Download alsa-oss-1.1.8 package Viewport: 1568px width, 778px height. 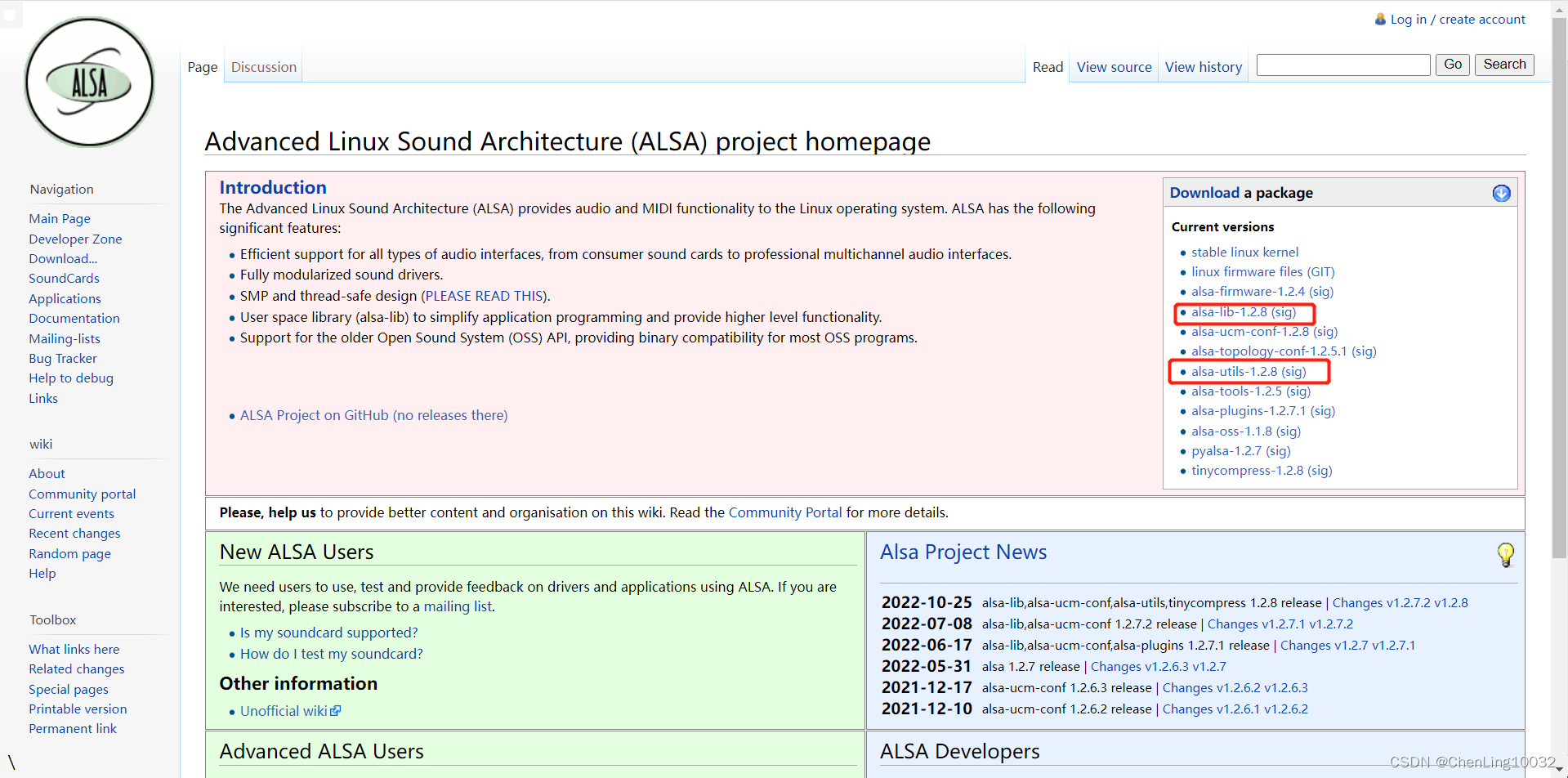point(1231,431)
